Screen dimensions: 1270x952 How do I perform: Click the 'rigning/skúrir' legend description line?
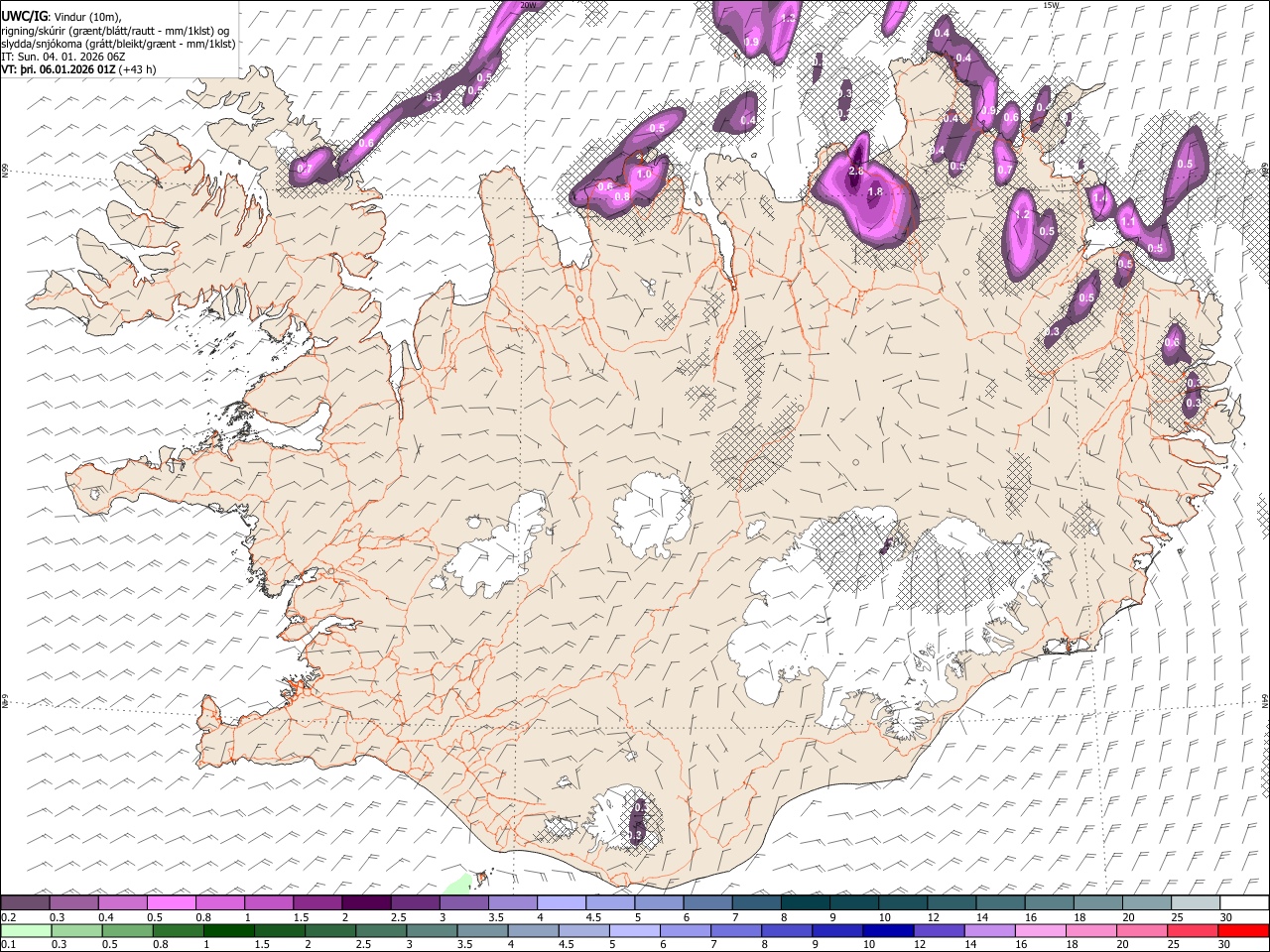coord(115,30)
